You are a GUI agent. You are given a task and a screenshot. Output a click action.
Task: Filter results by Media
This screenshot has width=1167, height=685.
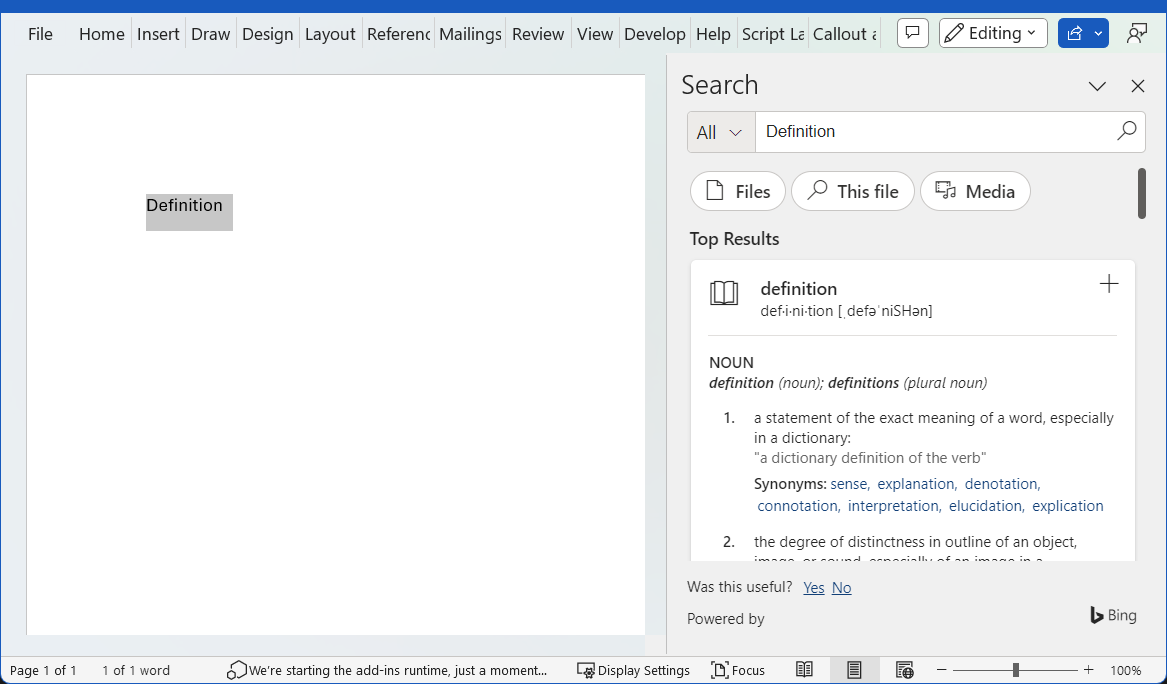click(x=975, y=191)
